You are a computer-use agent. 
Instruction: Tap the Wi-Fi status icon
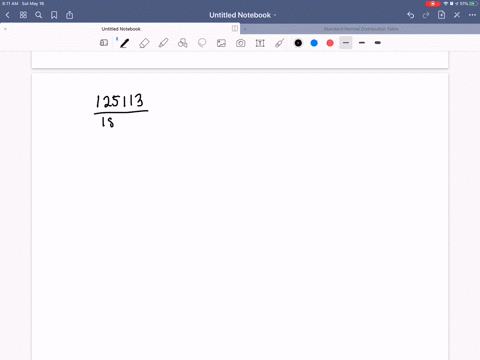(x=446, y=4)
